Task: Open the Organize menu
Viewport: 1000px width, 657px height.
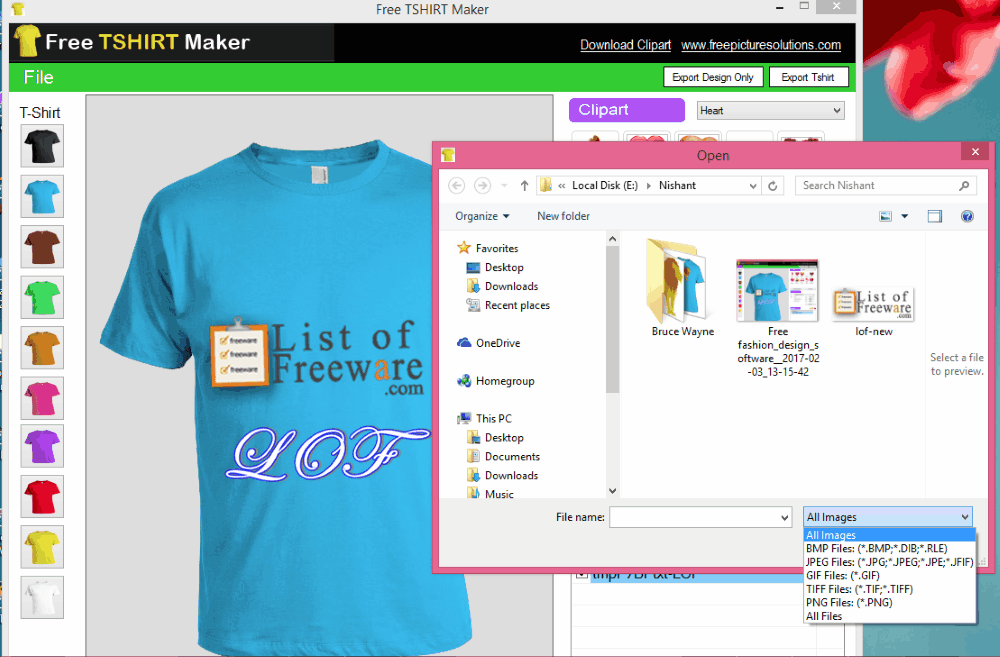Action: tap(482, 216)
